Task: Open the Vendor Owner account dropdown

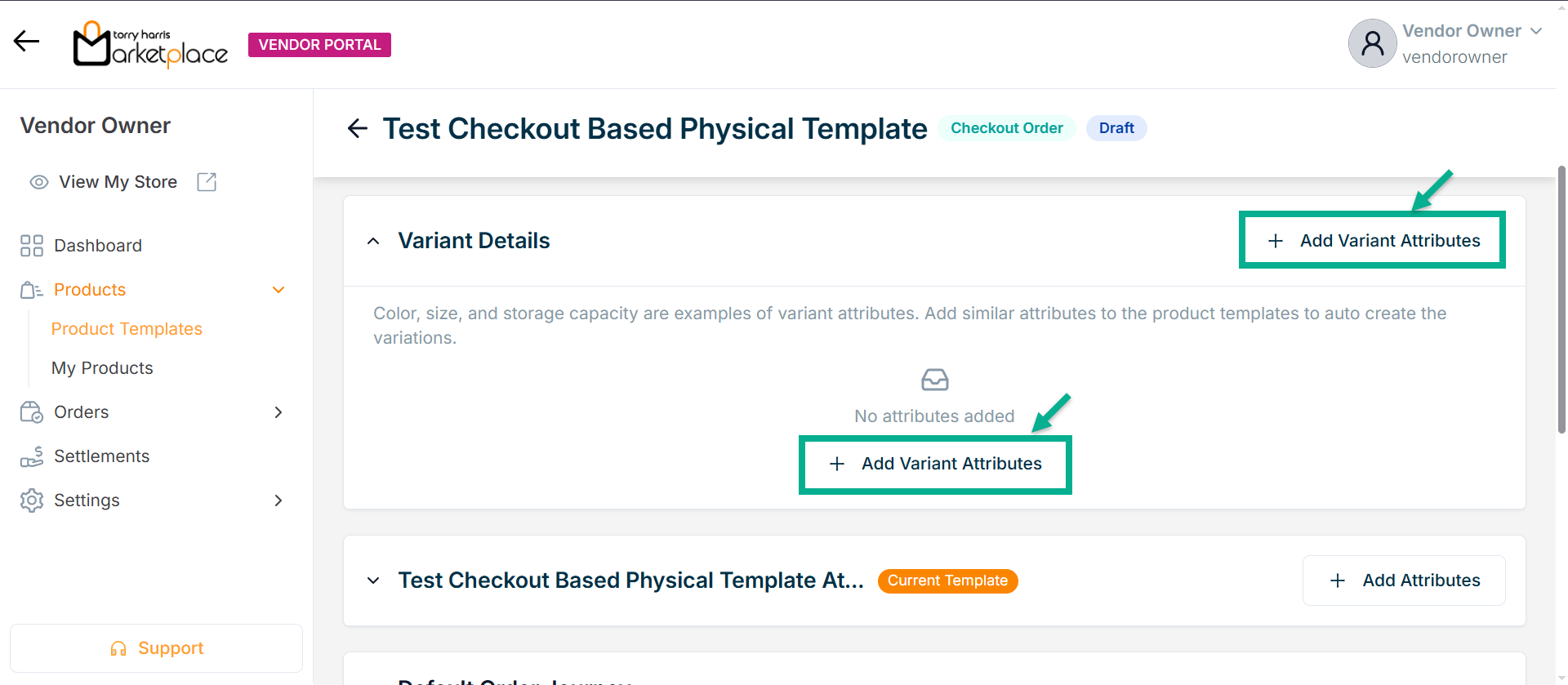Action: [x=1535, y=31]
